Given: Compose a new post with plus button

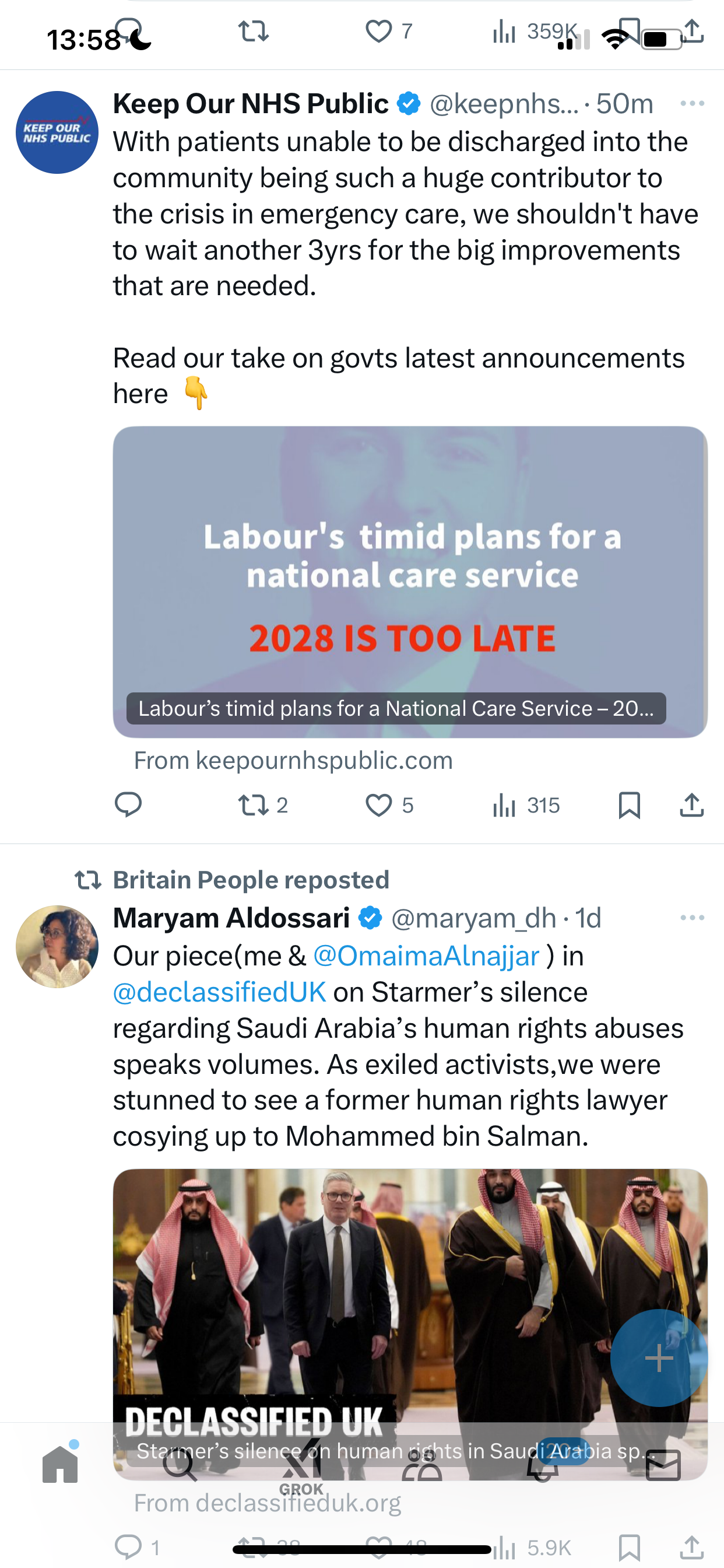Looking at the screenshot, I should point(659,1358).
